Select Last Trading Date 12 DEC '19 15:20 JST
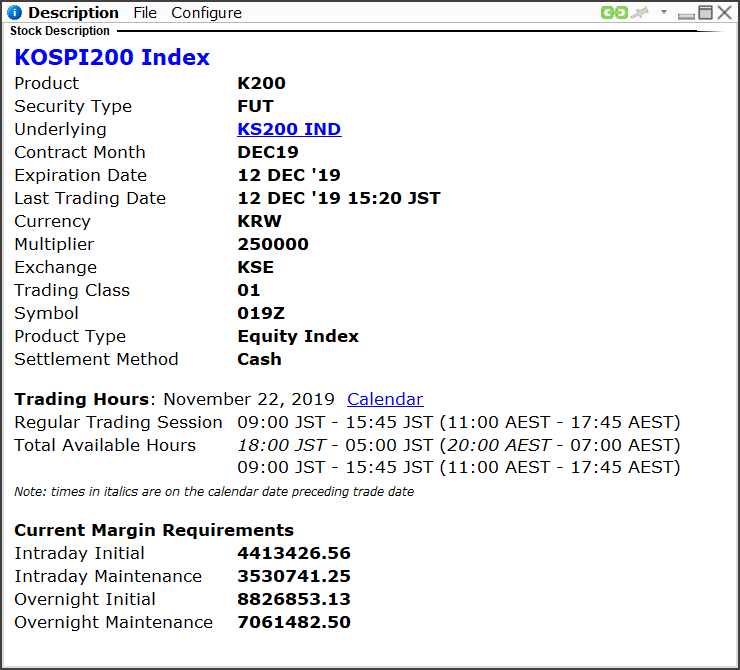The height and width of the screenshot is (670, 740). 339,198
